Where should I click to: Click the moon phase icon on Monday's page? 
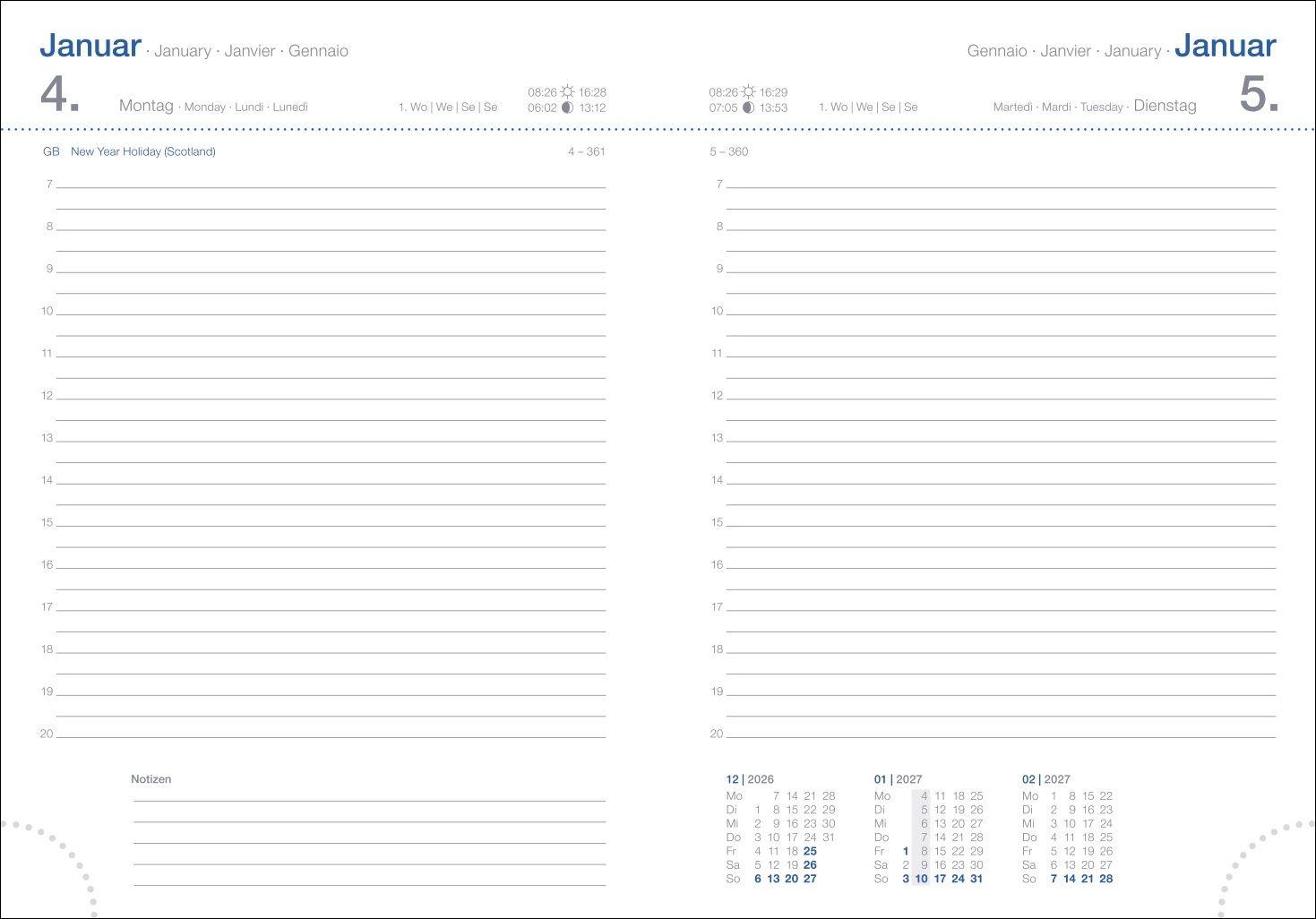[567, 107]
